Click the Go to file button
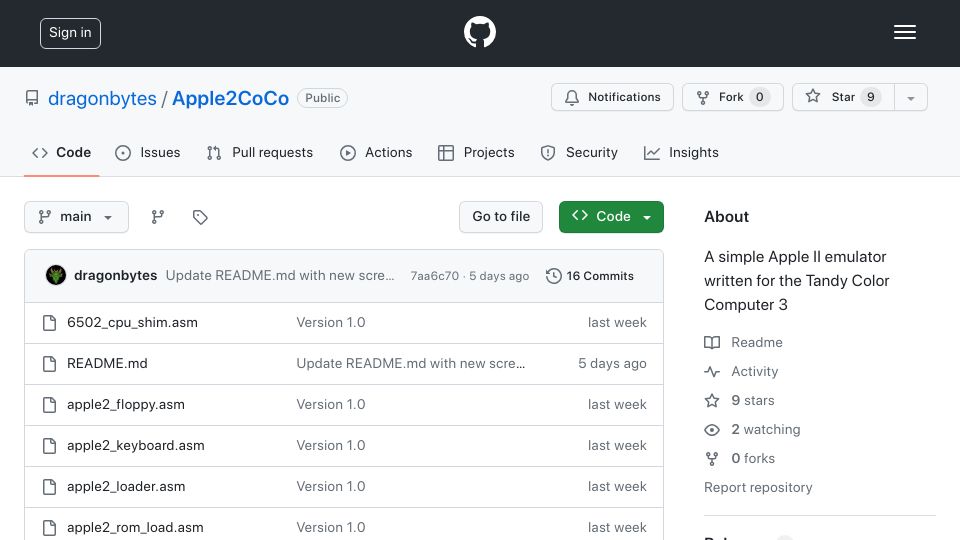This screenshot has width=960, height=540. tap(501, 217)
